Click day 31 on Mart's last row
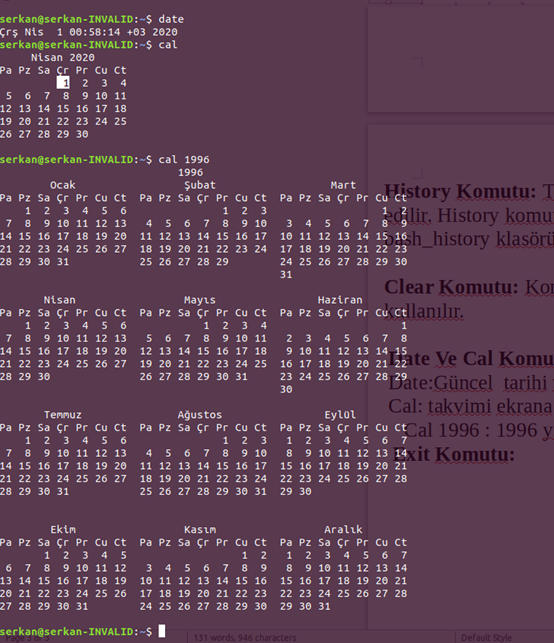The width and height of the screenshot is (554, 643). (x=286, y=274)
